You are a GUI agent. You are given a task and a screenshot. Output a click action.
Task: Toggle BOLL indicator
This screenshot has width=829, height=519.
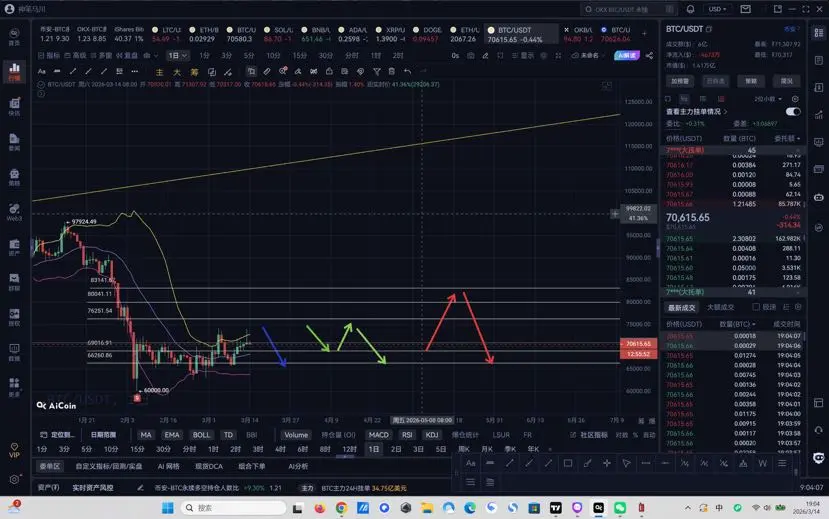[201, 435]
